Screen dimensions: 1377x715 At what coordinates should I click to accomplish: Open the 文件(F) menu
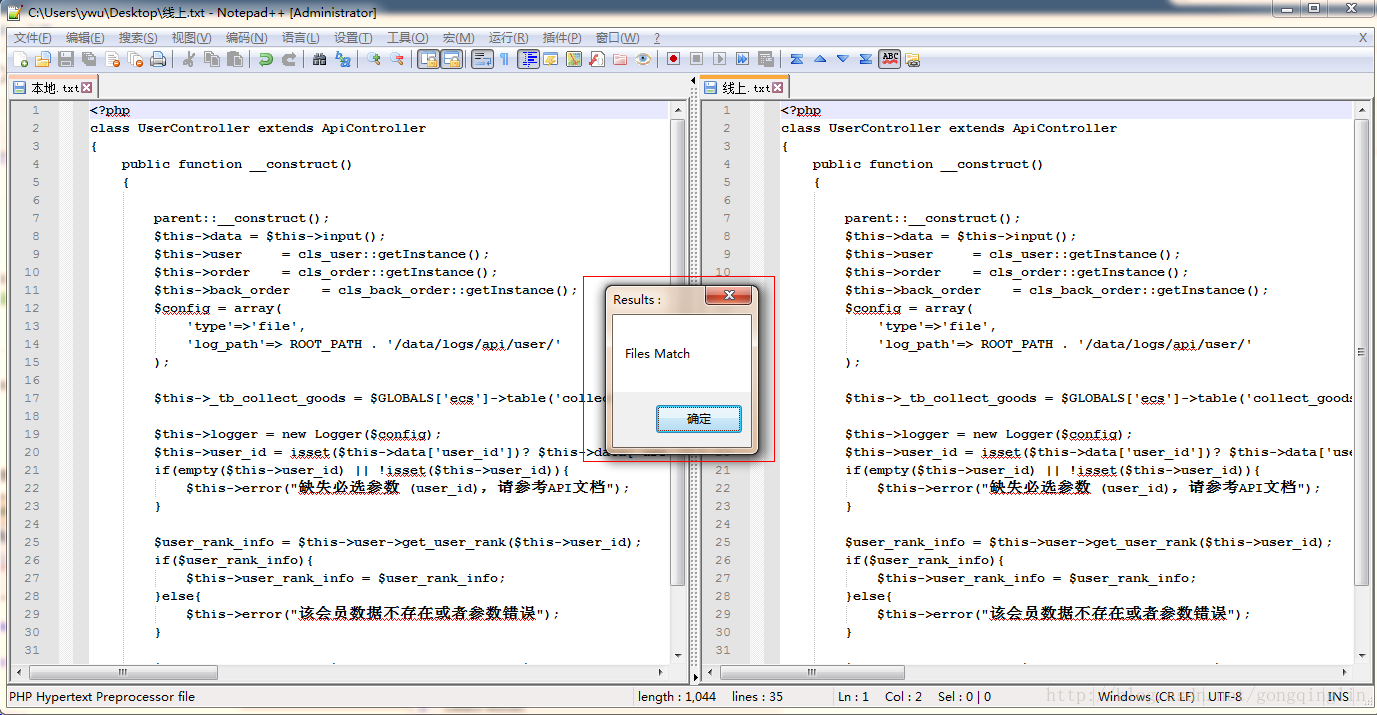(x=33, y=38)
